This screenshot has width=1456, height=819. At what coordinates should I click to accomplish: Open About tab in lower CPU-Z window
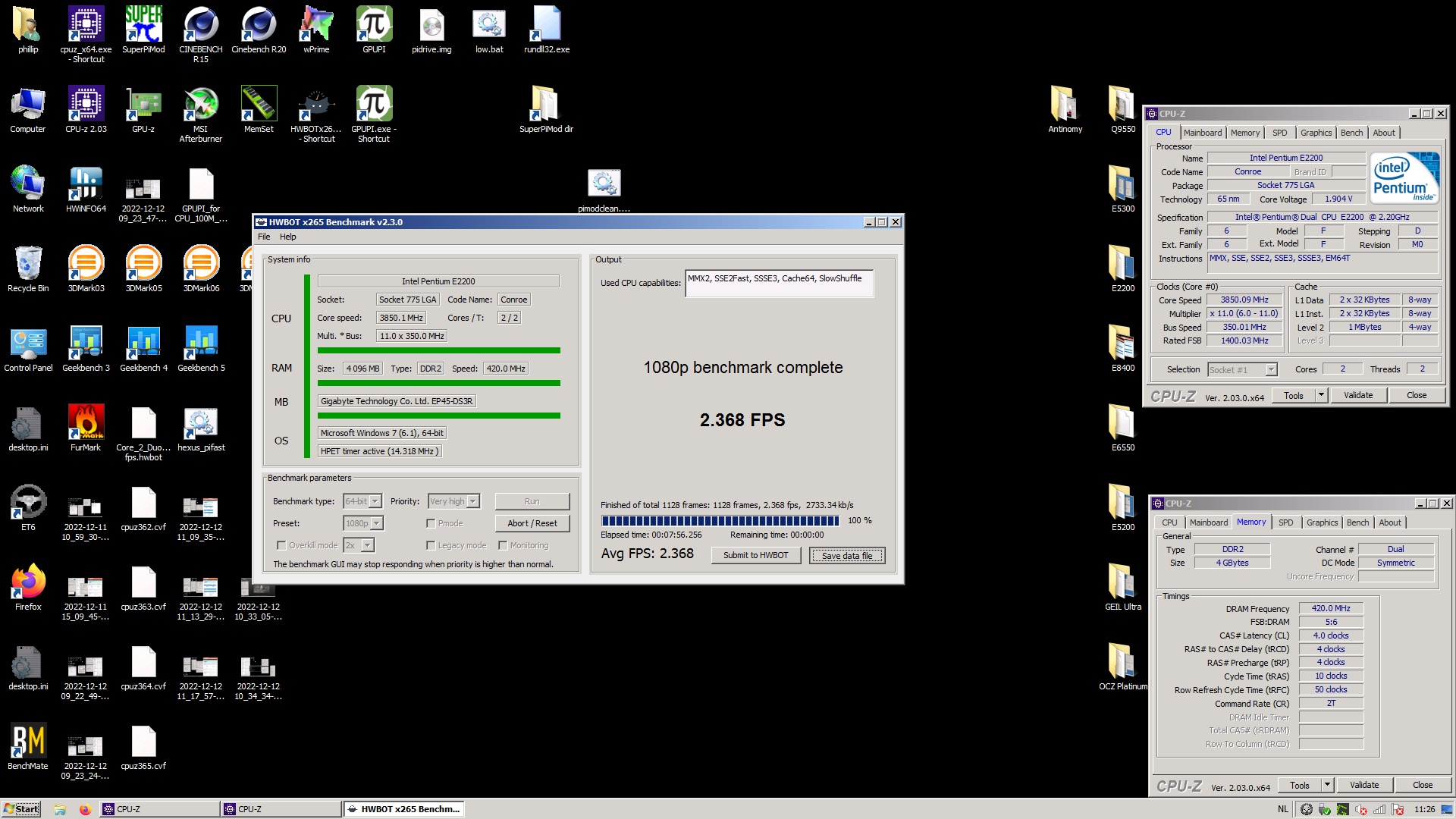[1389, 522]
